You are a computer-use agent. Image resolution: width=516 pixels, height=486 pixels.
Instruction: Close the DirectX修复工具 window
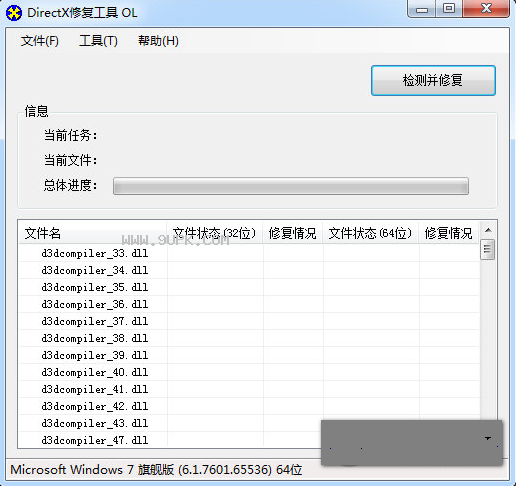click(486, 8)
